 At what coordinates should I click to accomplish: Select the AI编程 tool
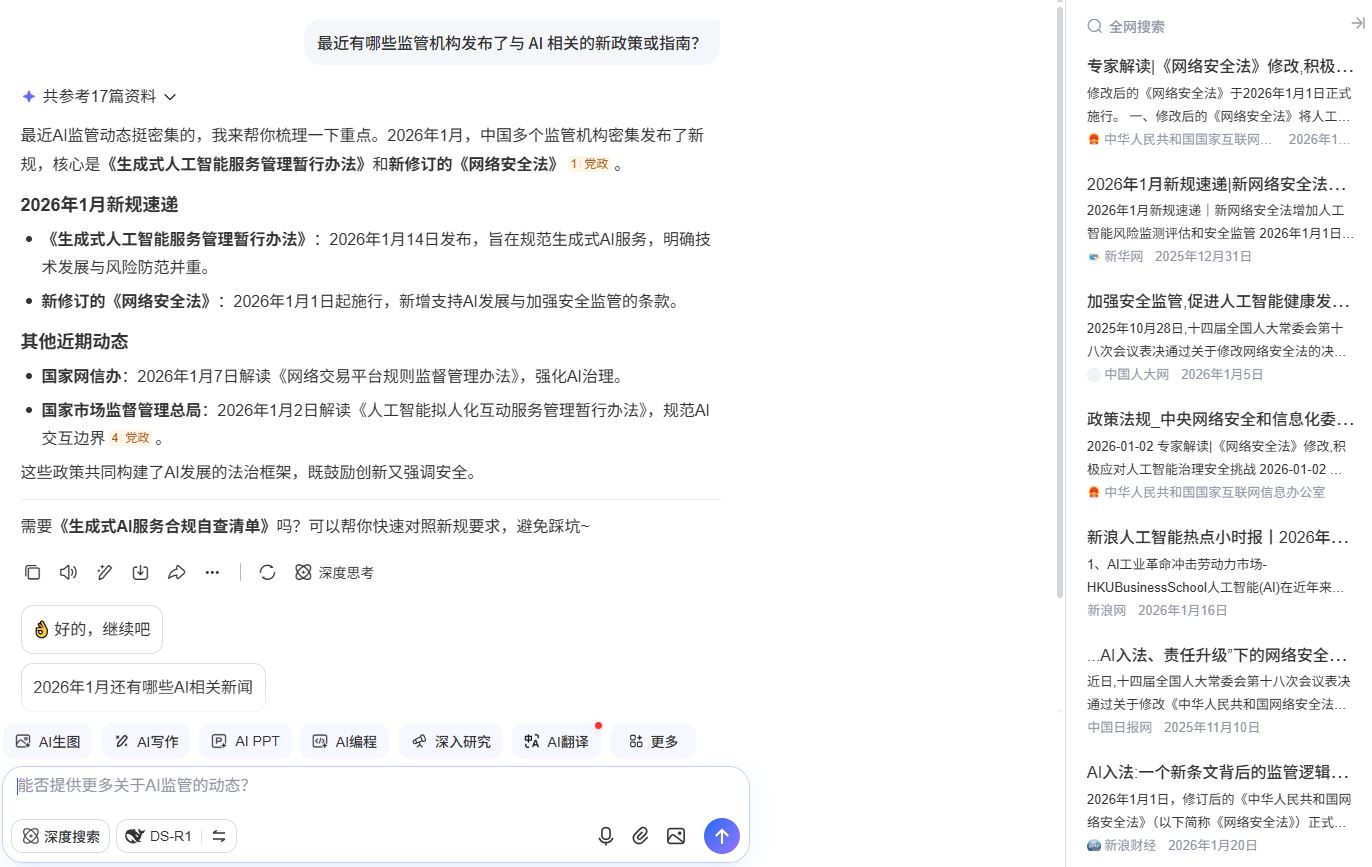[x=344, y=741]
